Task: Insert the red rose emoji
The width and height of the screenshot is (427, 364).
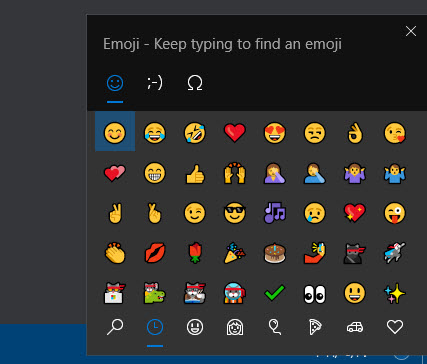Action: (x=195, y=253)
